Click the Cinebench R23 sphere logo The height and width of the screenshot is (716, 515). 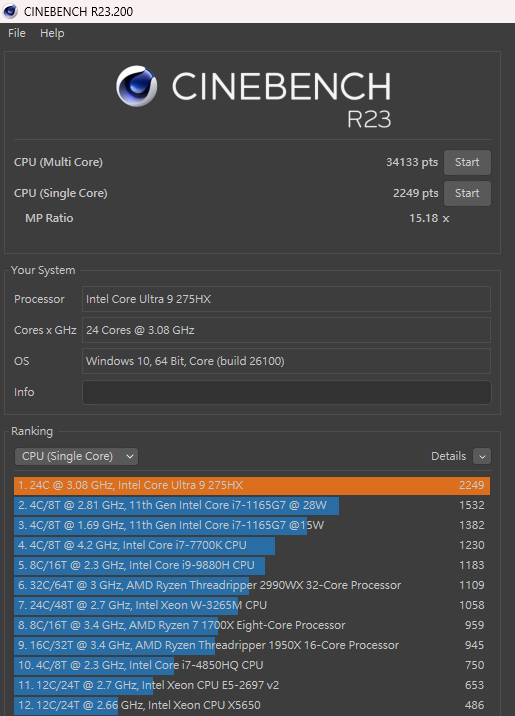(x=137, y=86)
